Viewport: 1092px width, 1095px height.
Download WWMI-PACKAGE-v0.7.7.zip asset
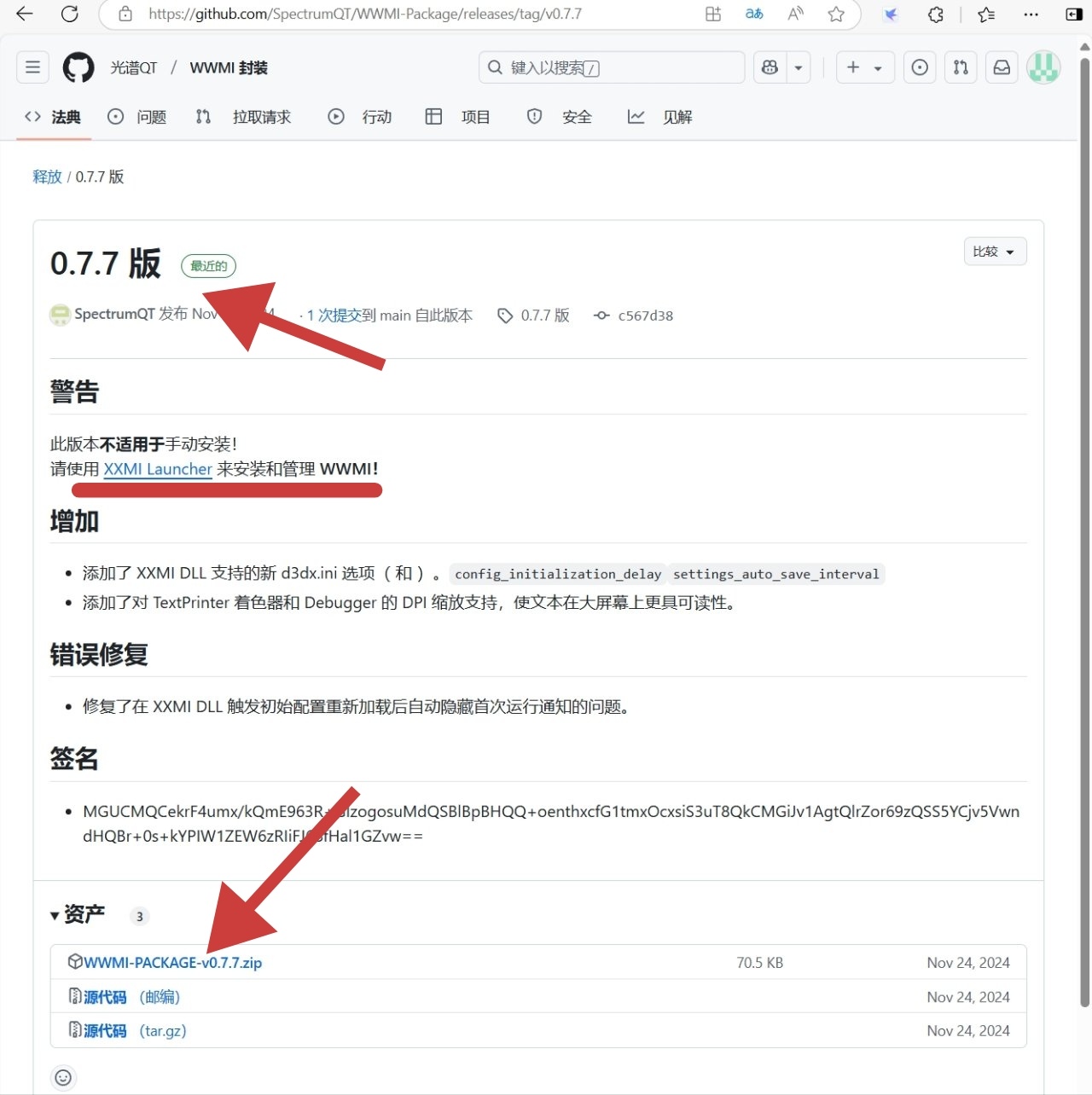tap(172, 963)
